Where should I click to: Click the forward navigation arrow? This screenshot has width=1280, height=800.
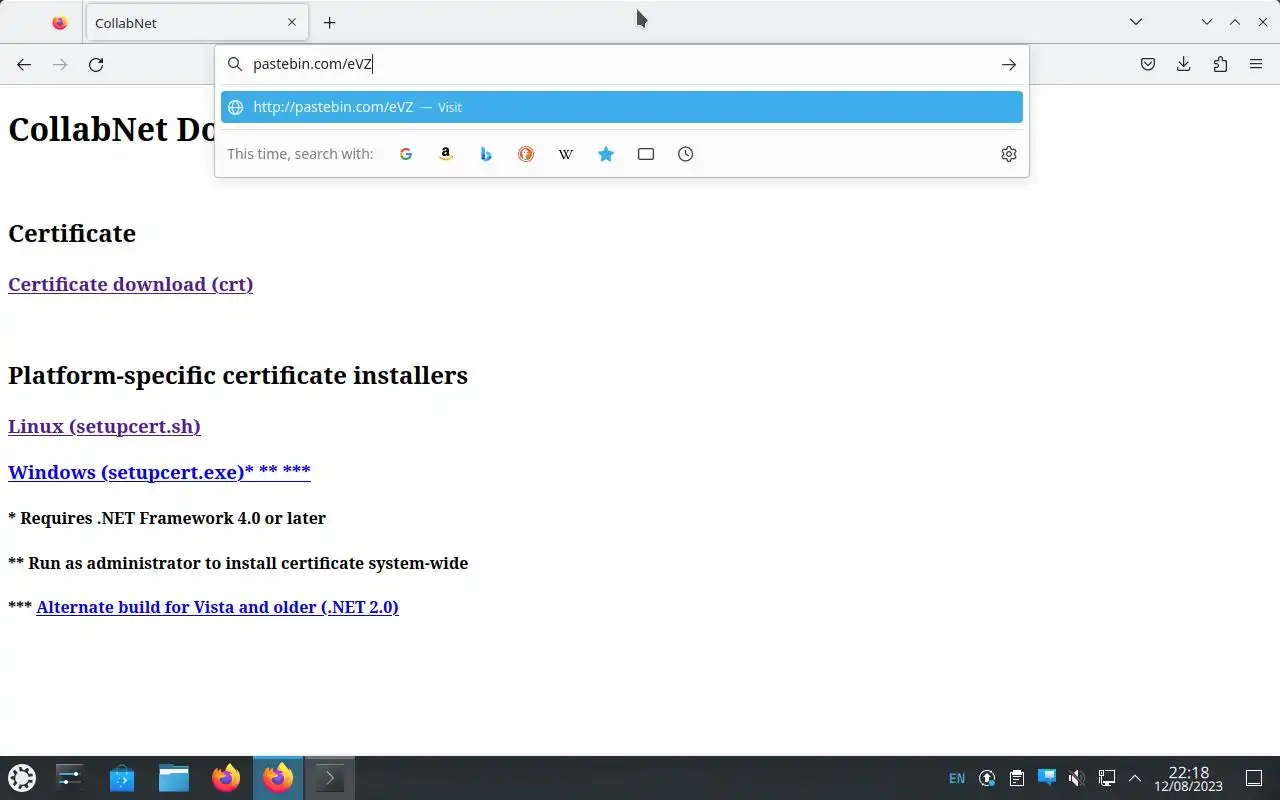60,64
